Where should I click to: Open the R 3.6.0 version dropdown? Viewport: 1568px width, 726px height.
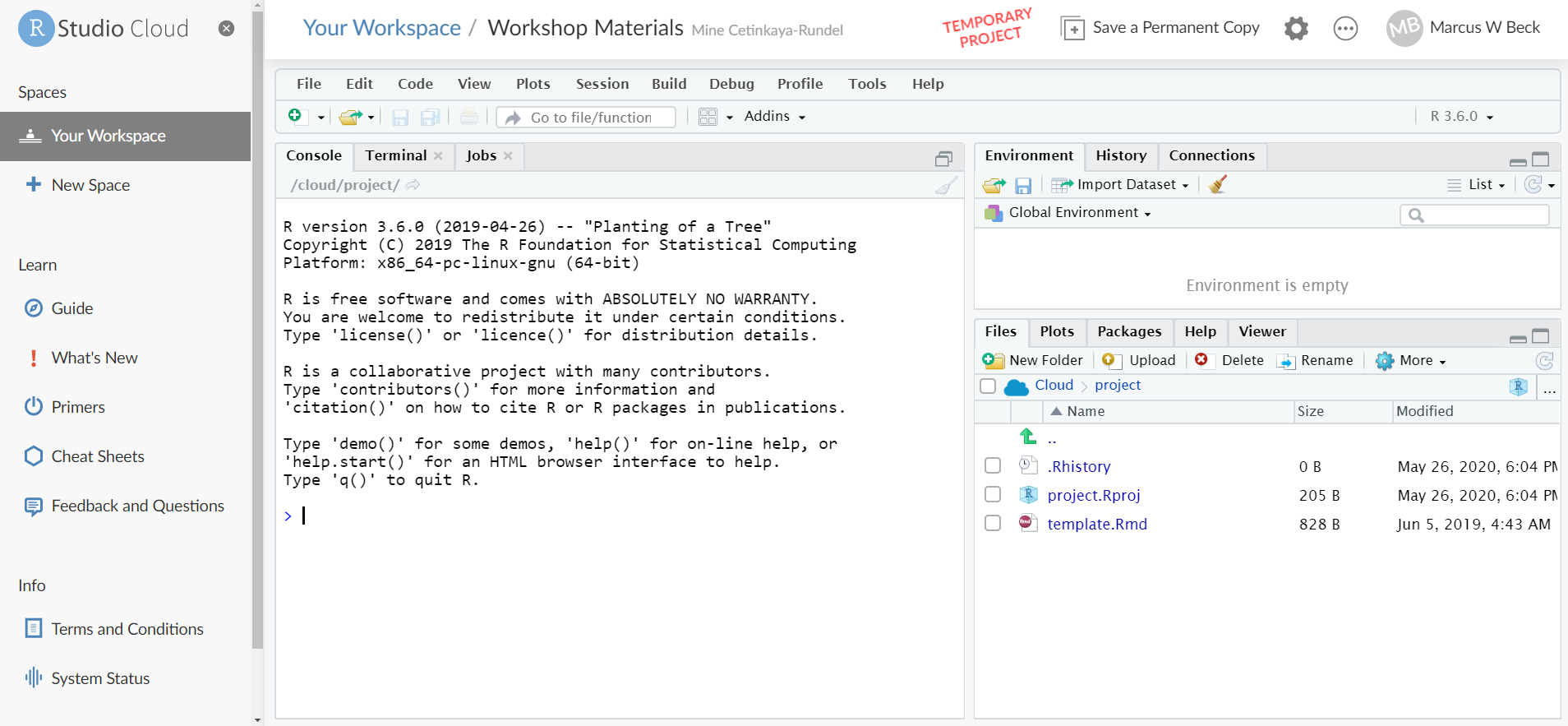[x=1461, y=116]
